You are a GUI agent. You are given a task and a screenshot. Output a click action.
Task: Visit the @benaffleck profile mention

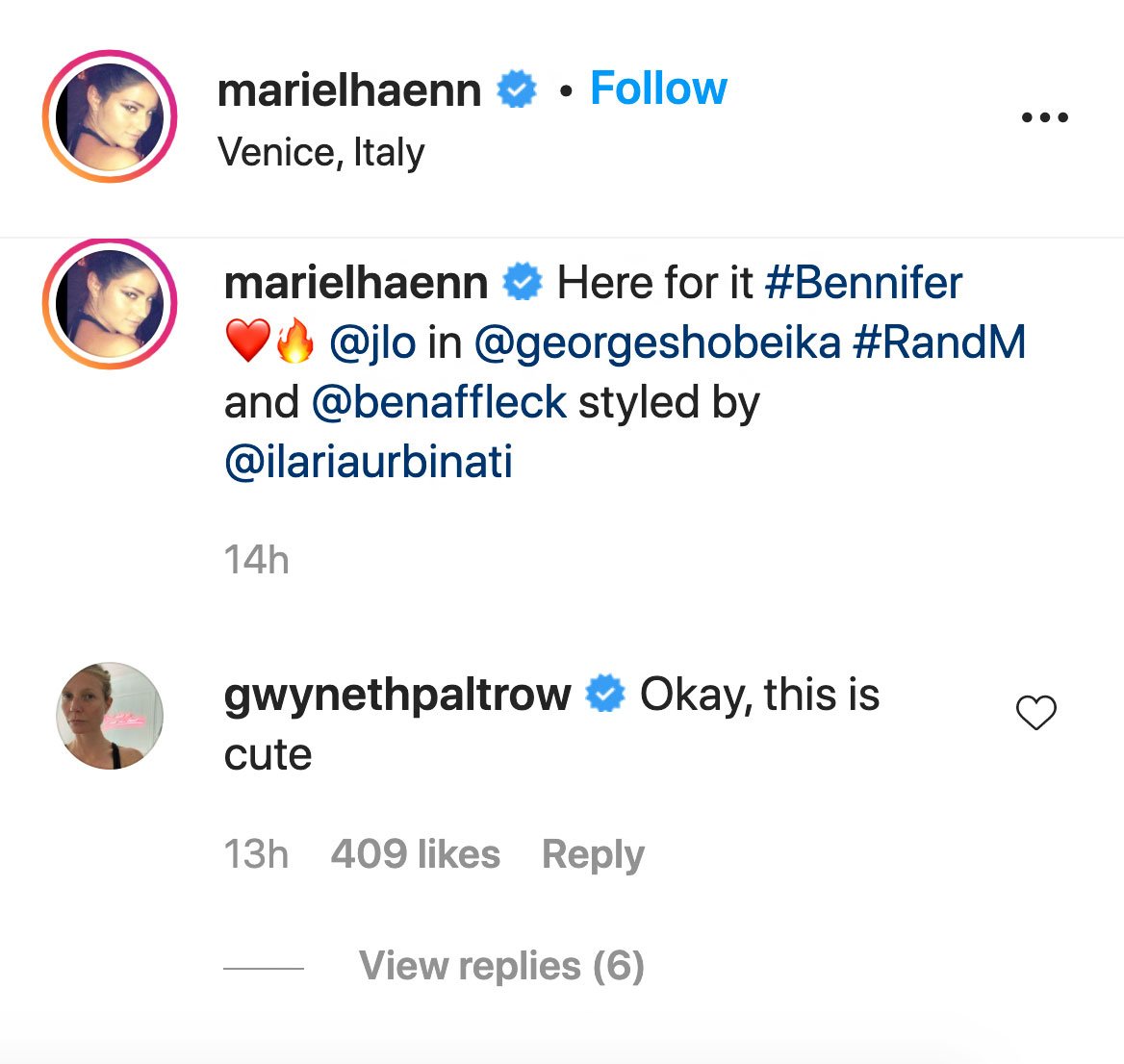439,402
